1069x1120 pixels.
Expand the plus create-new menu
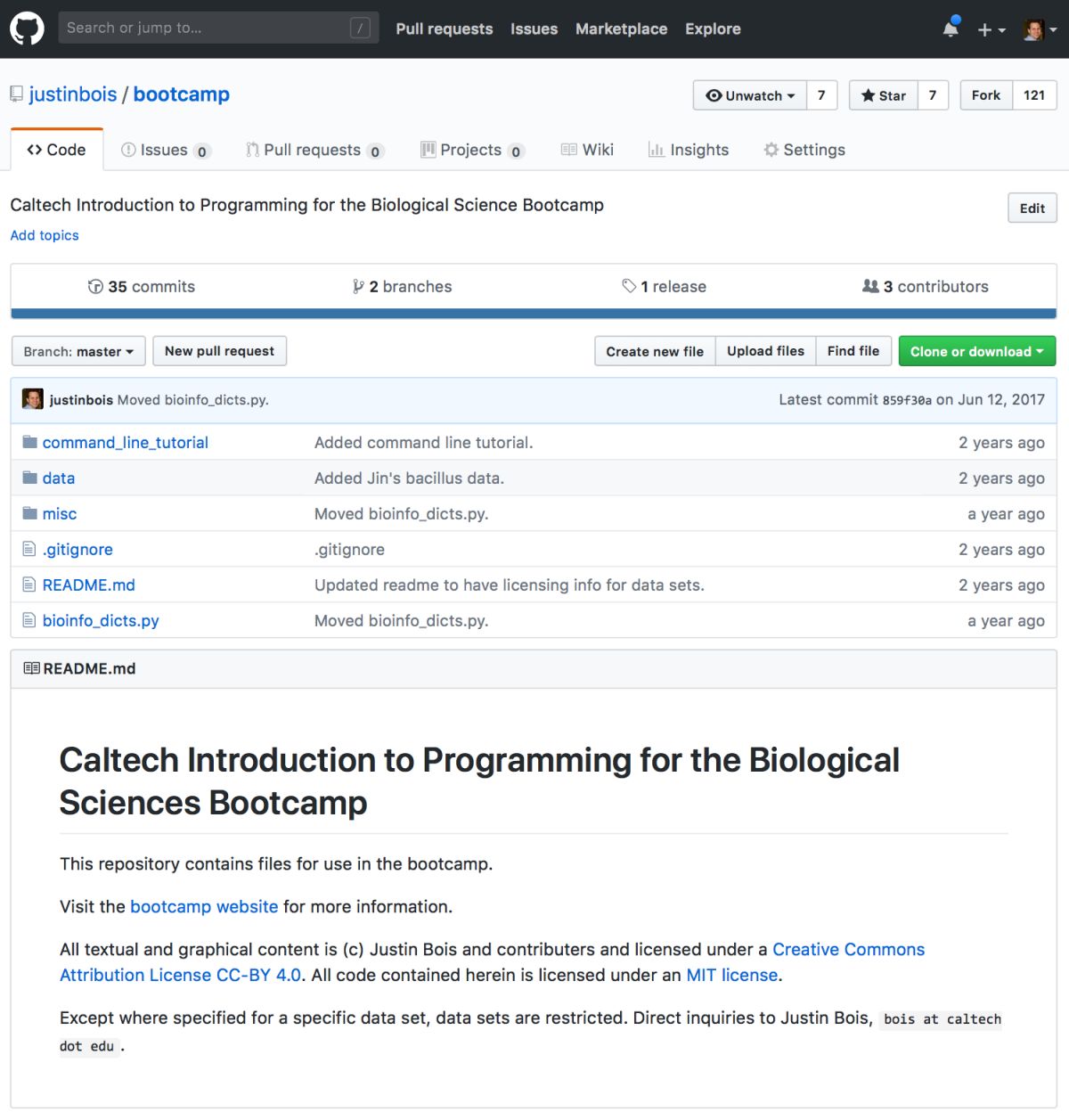tap(991, 30)
